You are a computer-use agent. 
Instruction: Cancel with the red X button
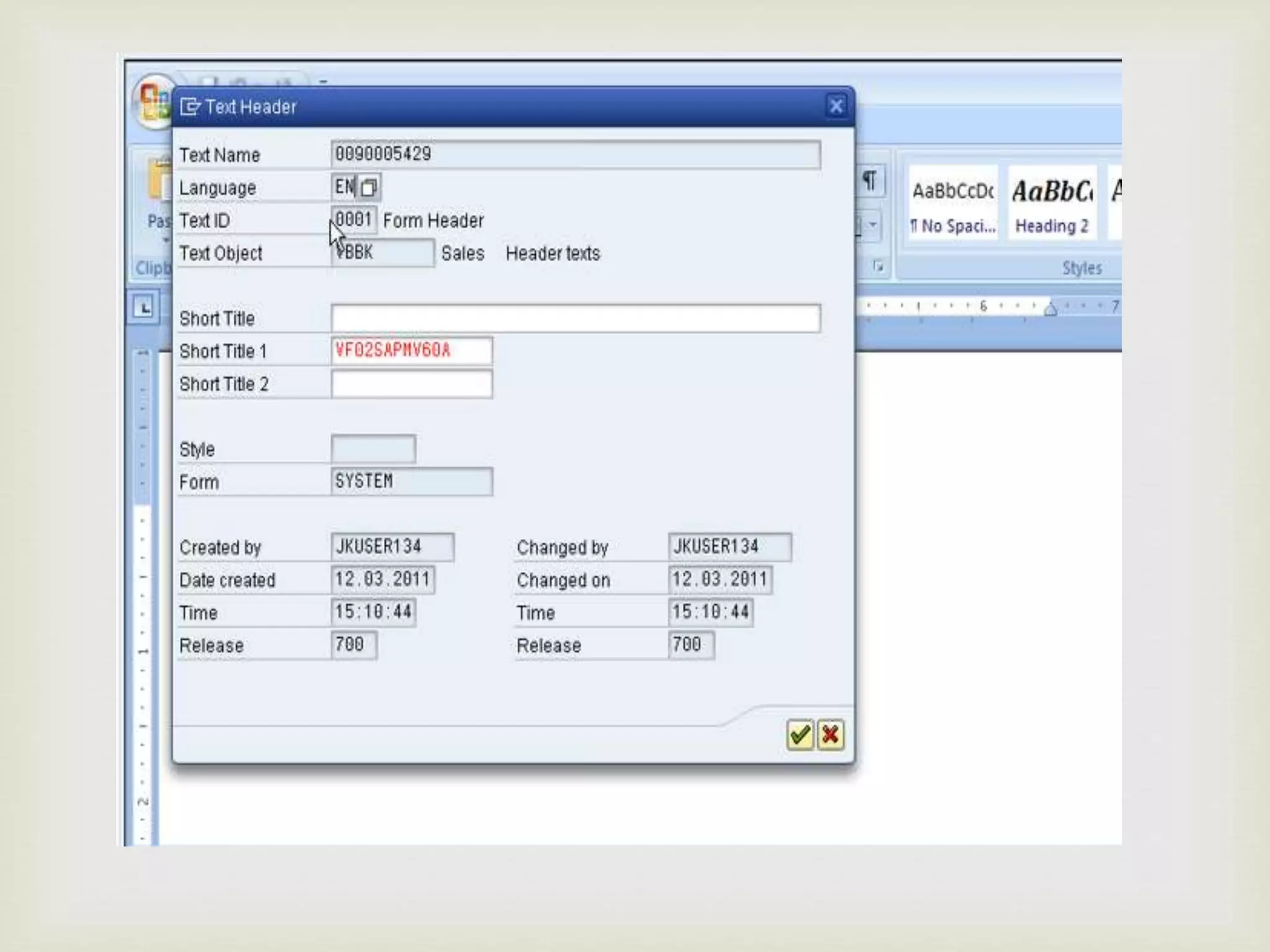(830, 736)
